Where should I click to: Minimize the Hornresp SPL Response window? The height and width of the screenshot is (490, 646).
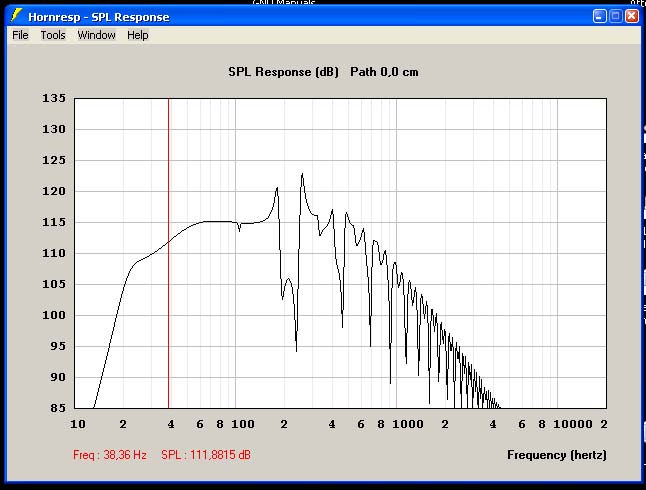[x=599, y=16]
